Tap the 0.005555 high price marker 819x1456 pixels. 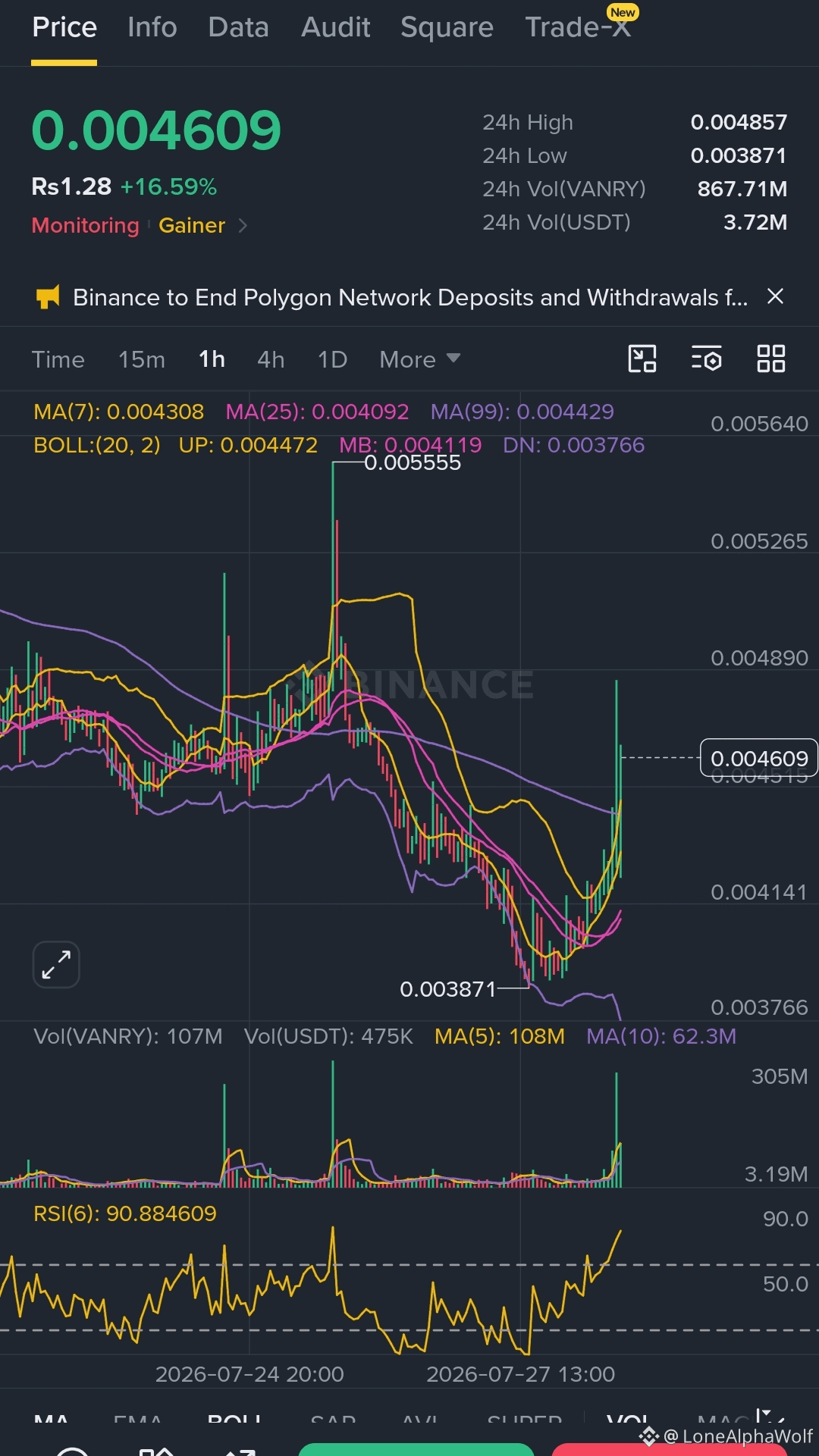tap(413, 463)
